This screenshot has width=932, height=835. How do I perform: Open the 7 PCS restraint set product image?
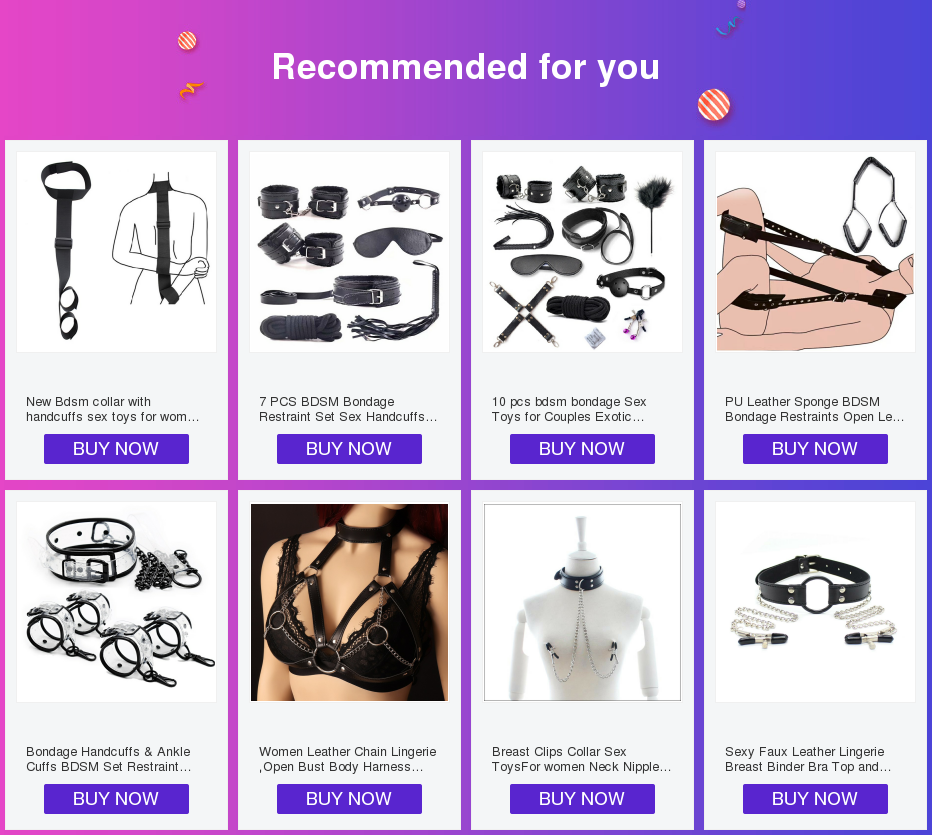tap(350, 252)
